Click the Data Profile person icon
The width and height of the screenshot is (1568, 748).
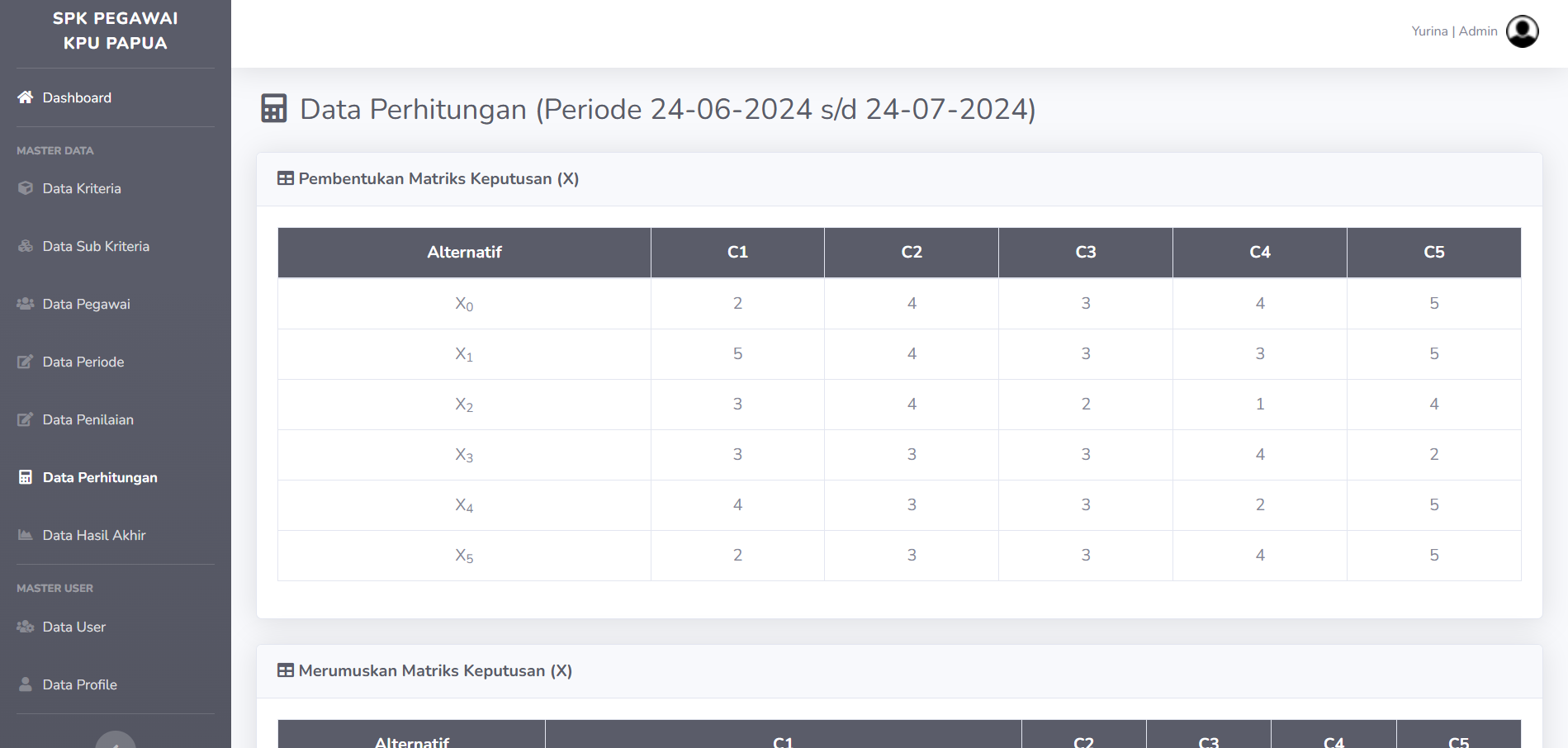(26, 684)
